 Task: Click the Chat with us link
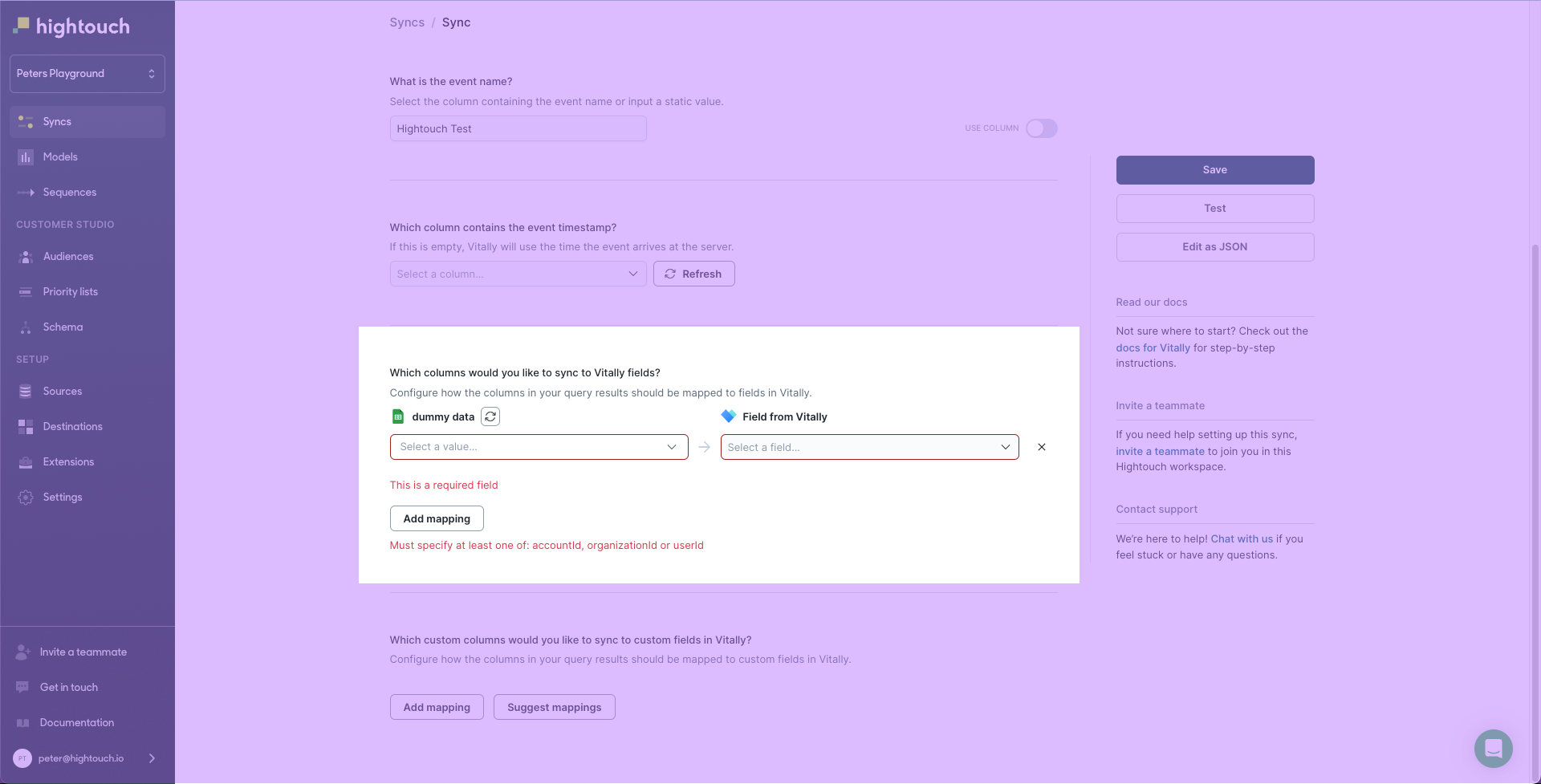tap(1242, 539)
